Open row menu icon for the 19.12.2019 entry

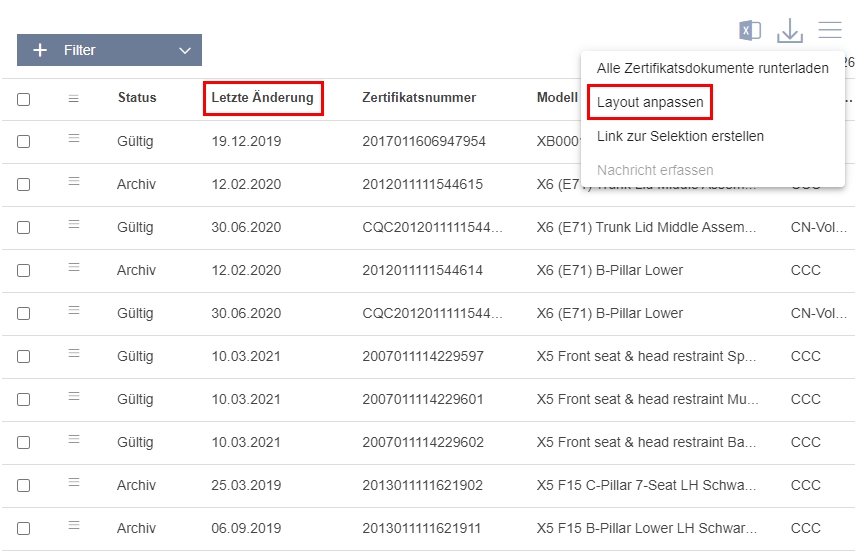[74, 139]
